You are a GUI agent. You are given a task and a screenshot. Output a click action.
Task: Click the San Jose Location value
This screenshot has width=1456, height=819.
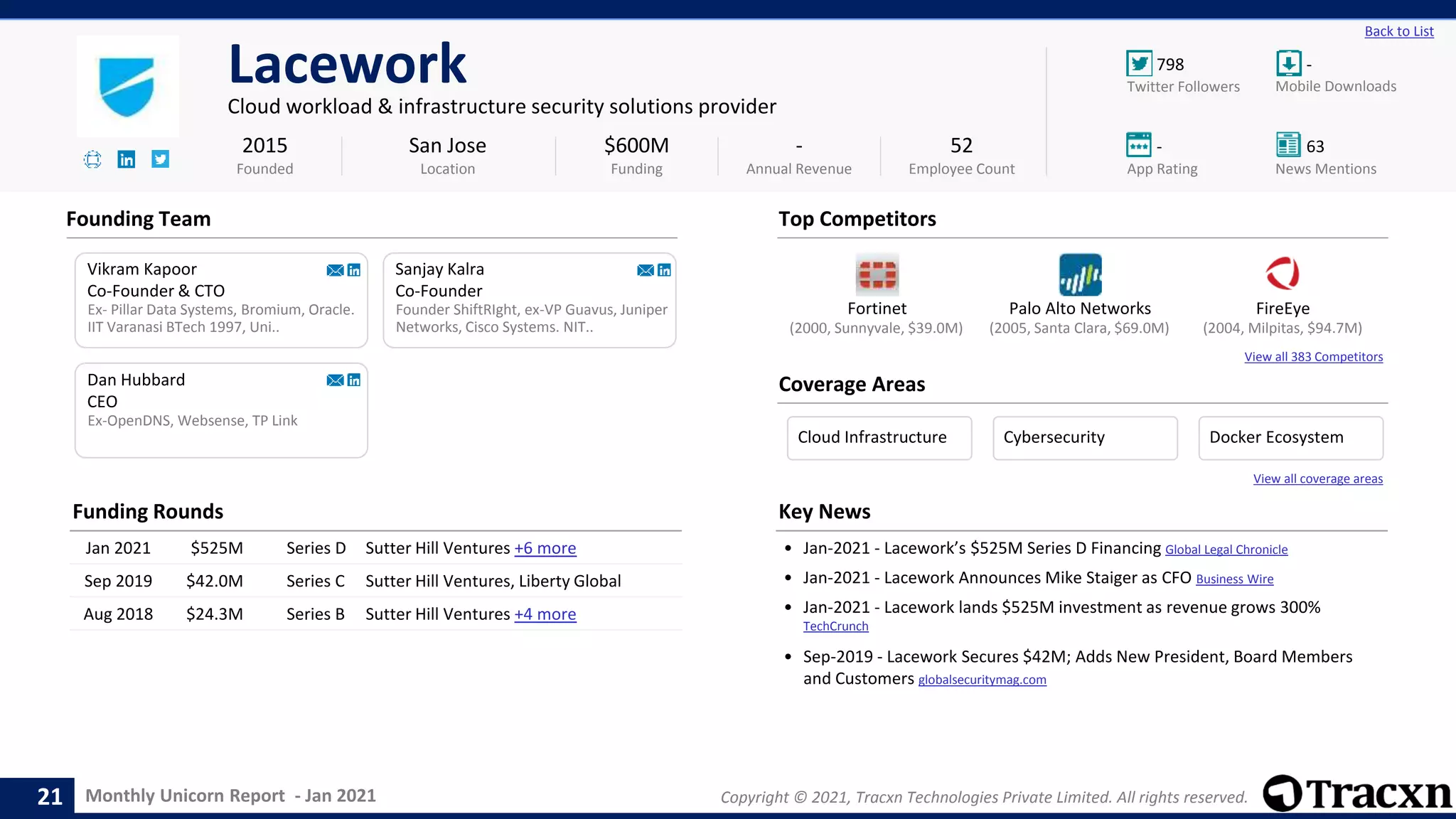coord(447,145)
